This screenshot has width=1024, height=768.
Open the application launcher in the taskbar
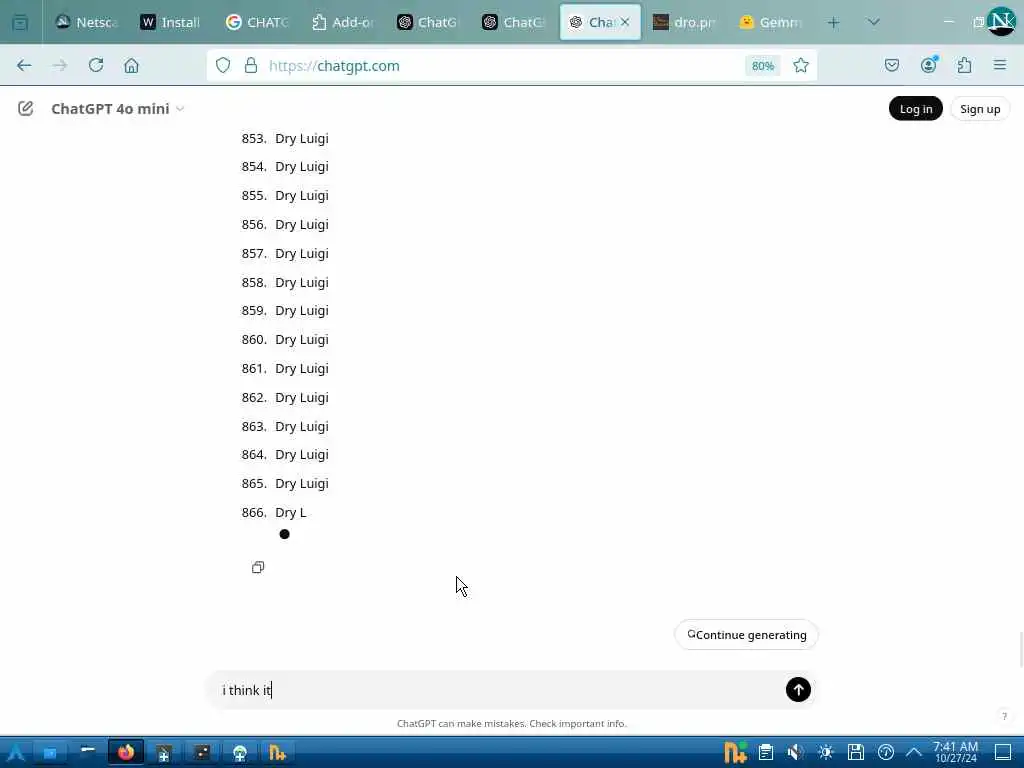[15, 753]
